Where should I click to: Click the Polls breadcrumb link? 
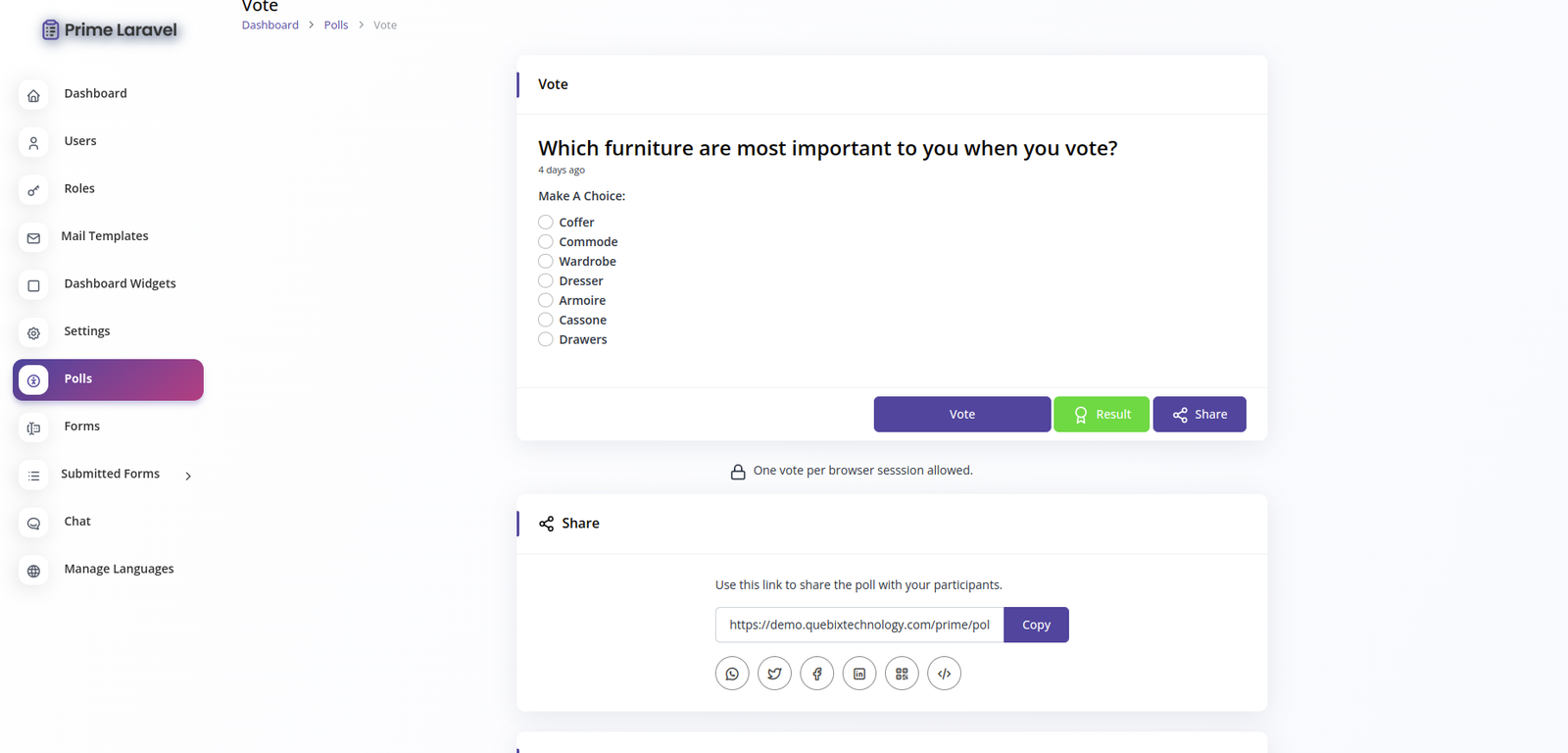[x=336, y=25]
